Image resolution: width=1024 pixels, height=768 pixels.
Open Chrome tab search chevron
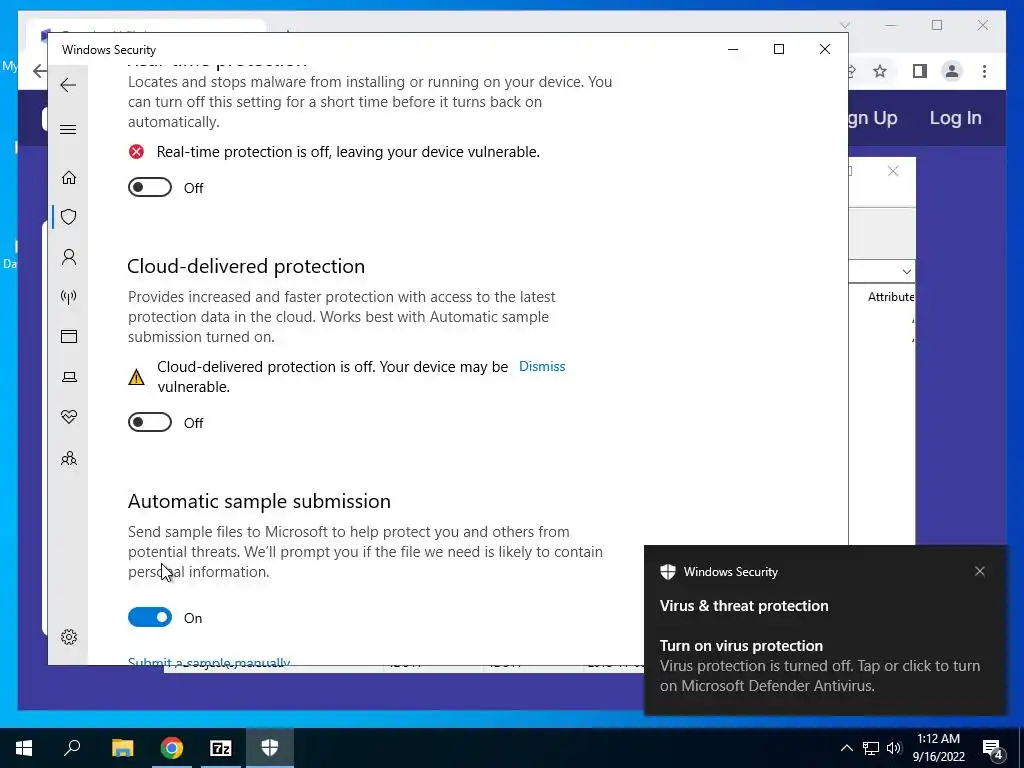[844, 25]
